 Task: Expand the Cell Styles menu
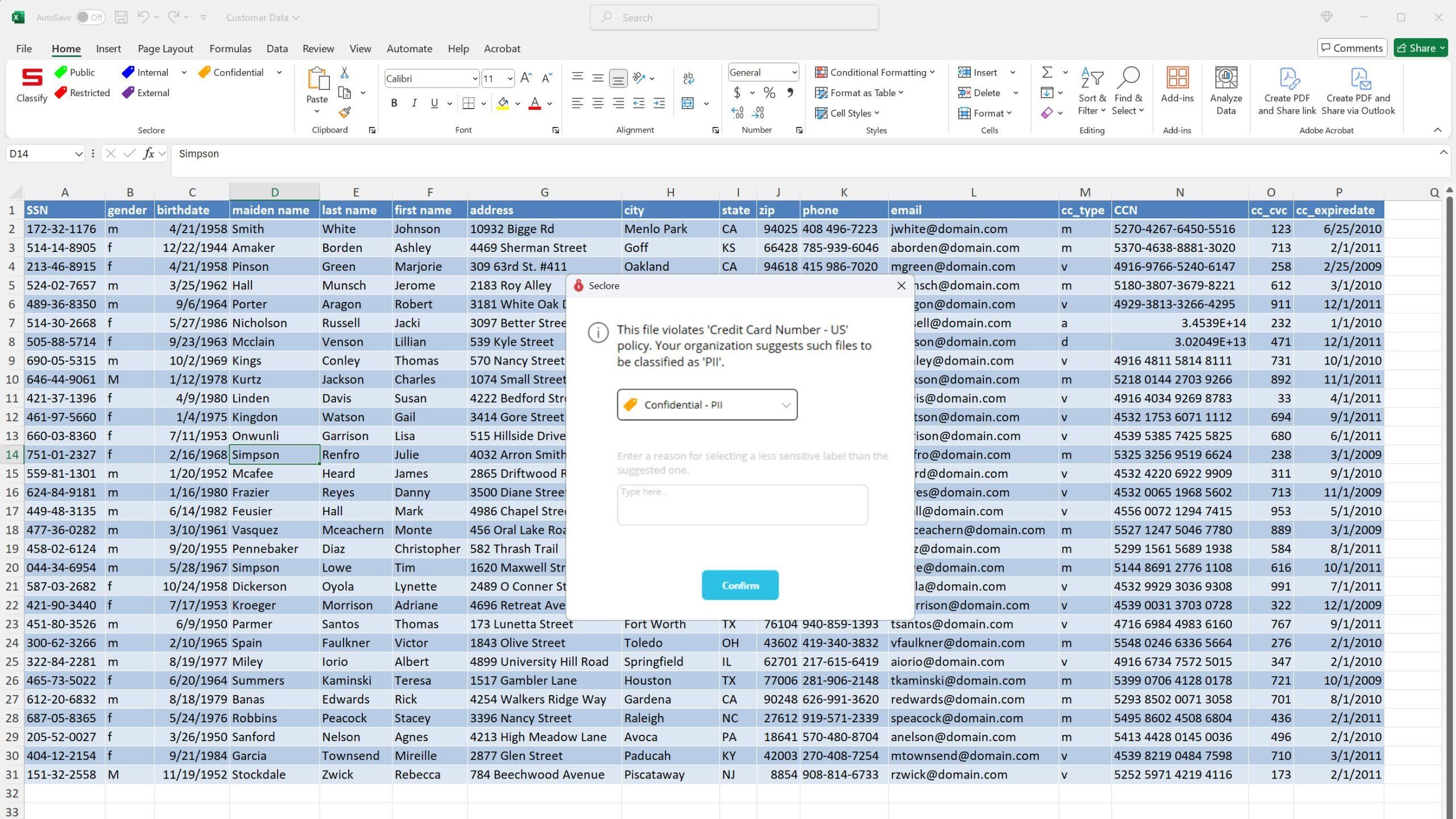(847, 113)
